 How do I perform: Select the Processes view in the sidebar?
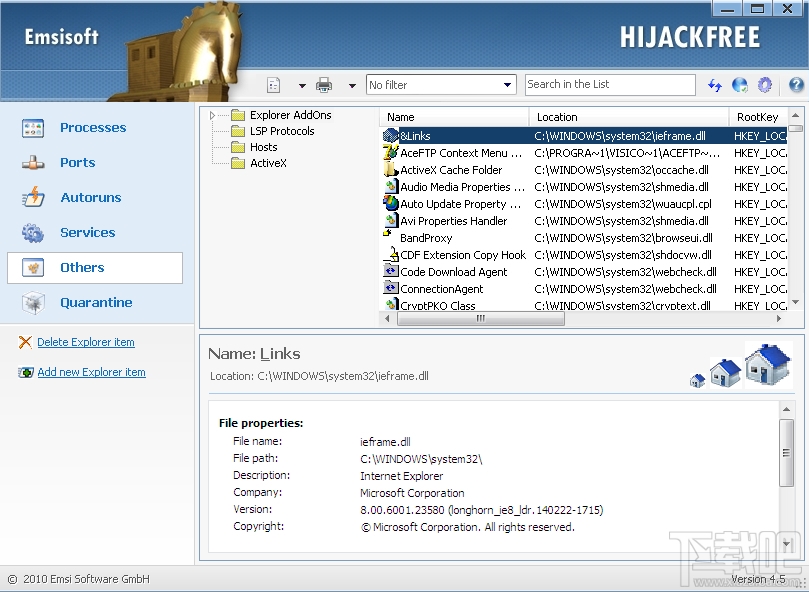(x=93, y=127)
